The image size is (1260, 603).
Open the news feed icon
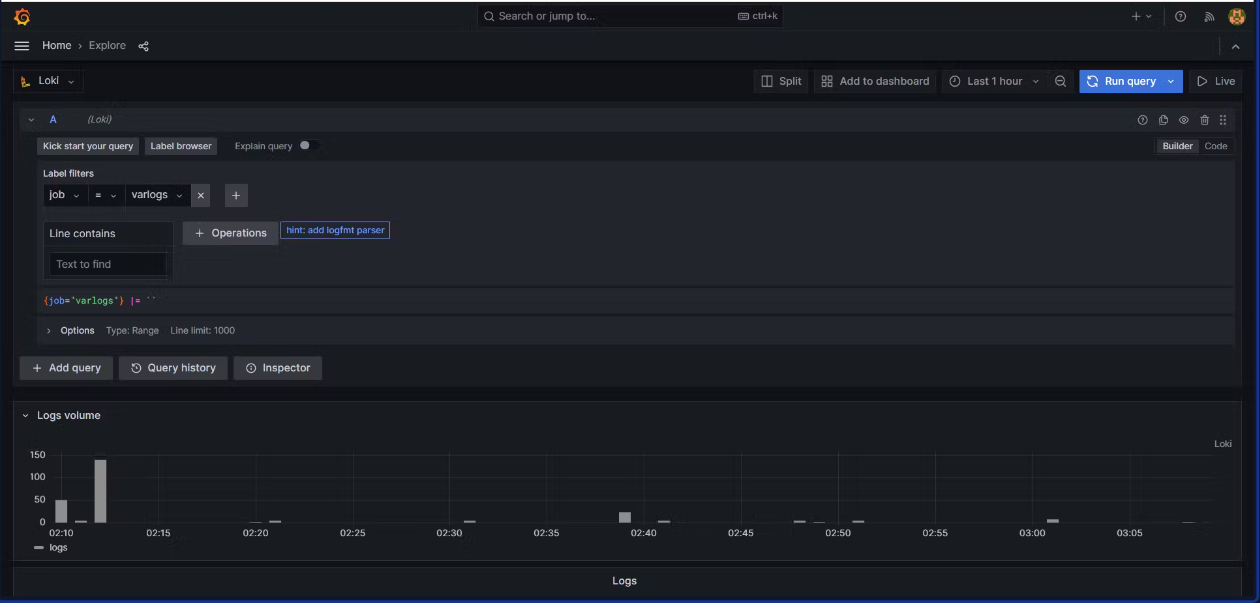click(x=1208, y=17)
